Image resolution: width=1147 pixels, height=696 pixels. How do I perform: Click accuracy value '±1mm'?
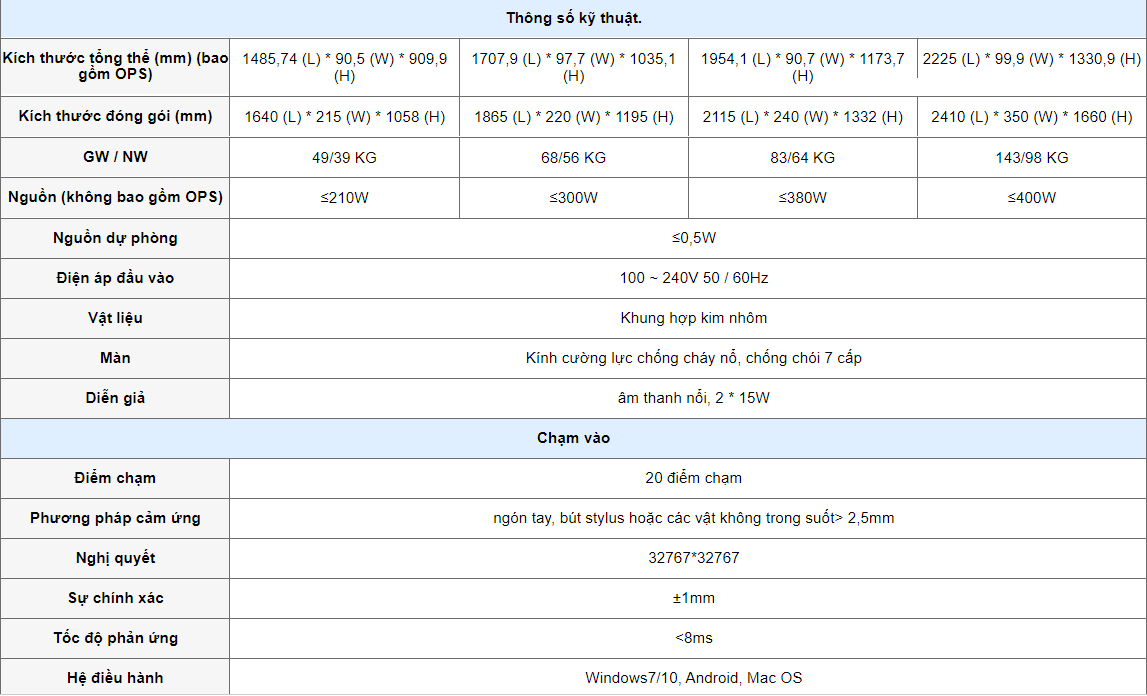[x=693, y=598]
